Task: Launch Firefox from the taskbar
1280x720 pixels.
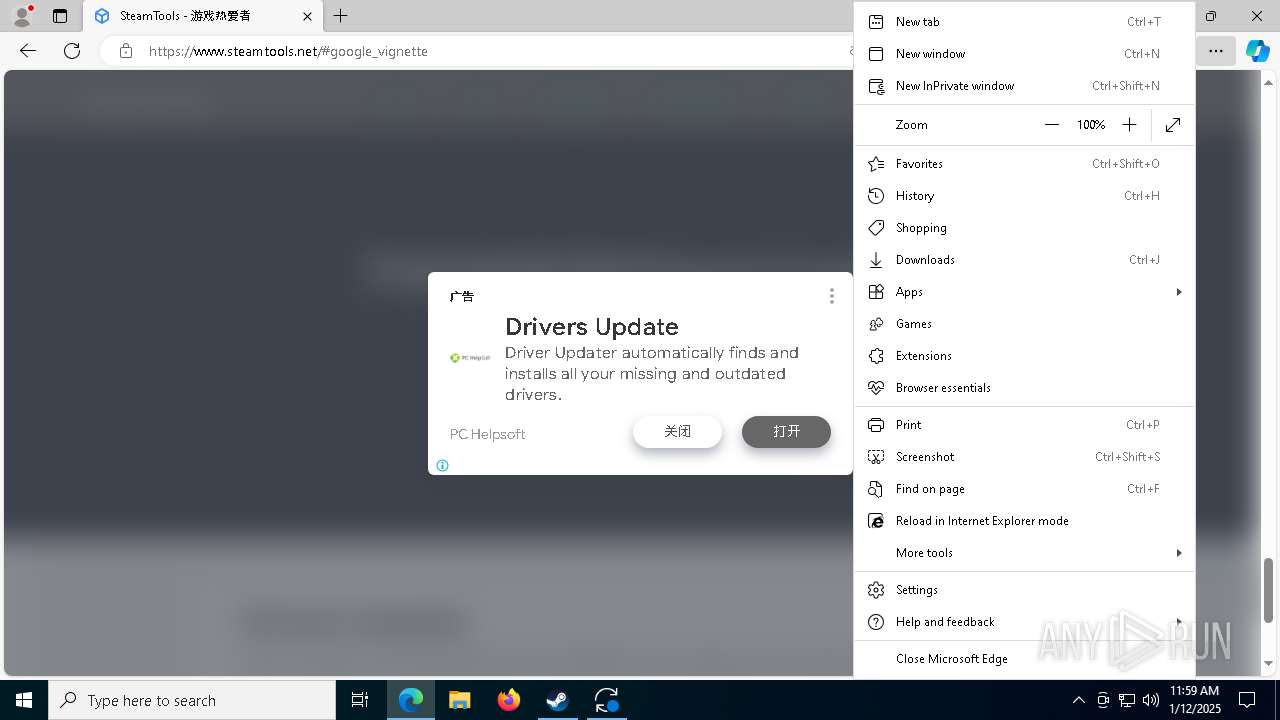Action: pos(509,700)
